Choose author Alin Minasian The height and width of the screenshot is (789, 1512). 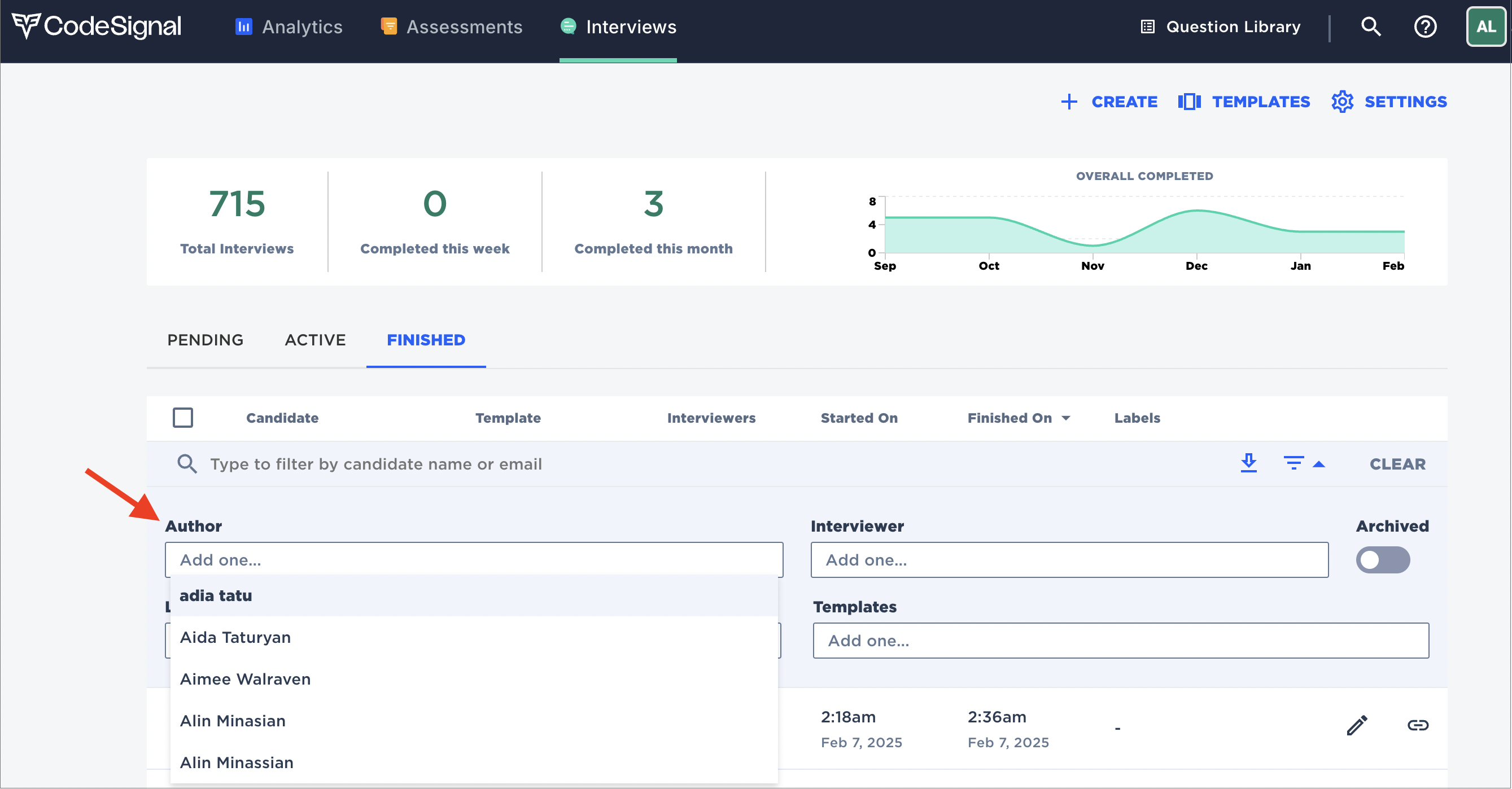tap(474, 720)
